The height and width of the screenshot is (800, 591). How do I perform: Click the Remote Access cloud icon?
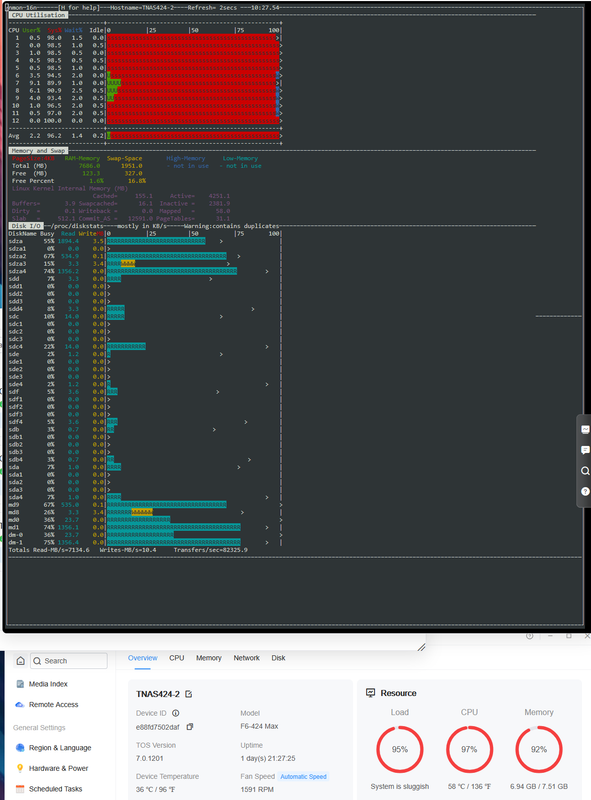[x=20, y=705]
